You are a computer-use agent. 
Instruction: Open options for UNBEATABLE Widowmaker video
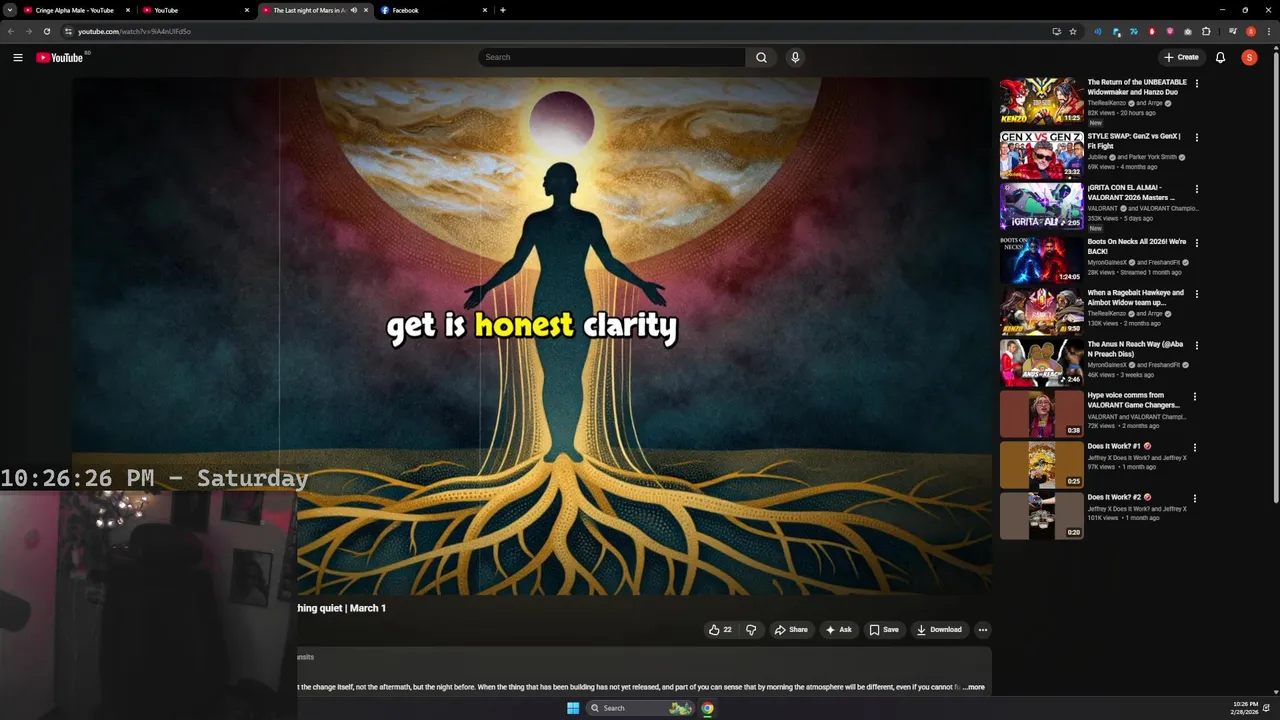1196,84
